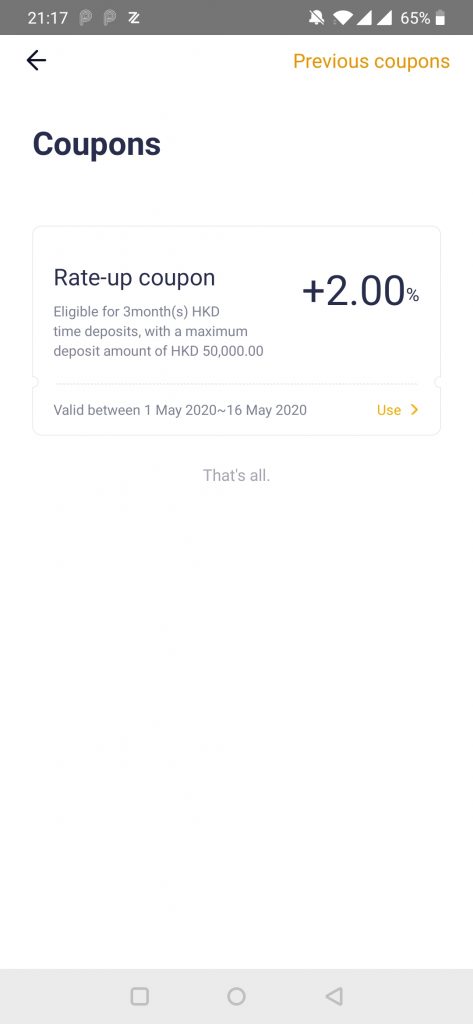
Task: Tap the Wi-Fi signal icon
Action: [342, 18]
